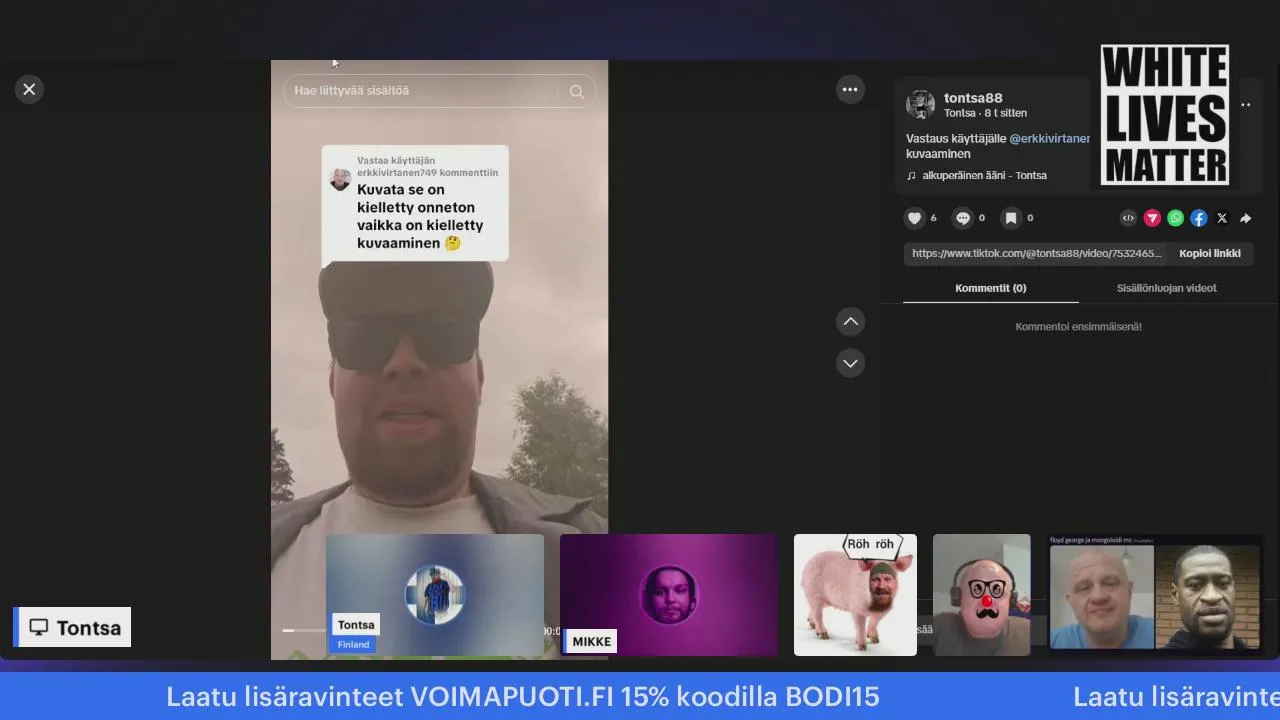Viewport: 1280px width, 720px height.
Task: Open more share options arrow
Action: pos(1245,218)
